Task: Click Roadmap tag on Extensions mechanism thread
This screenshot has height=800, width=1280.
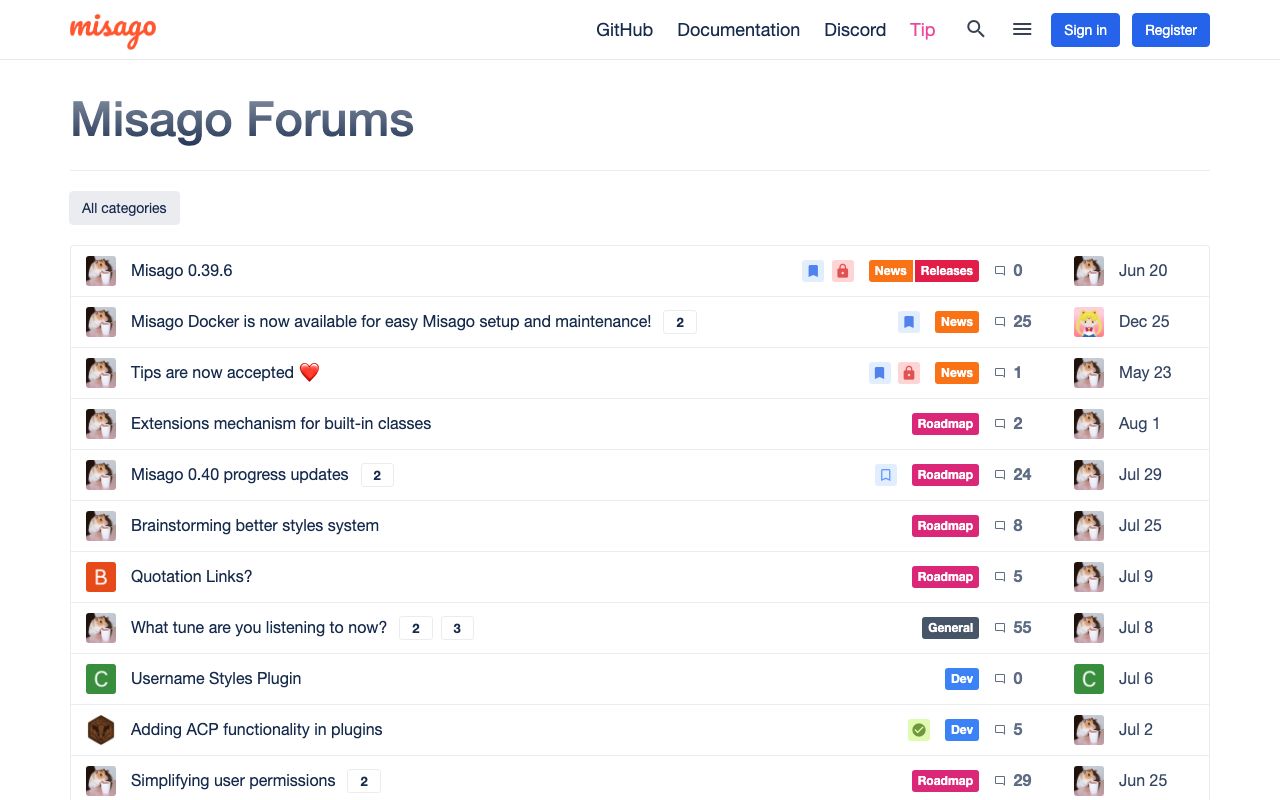Action: tap(945, 424)
